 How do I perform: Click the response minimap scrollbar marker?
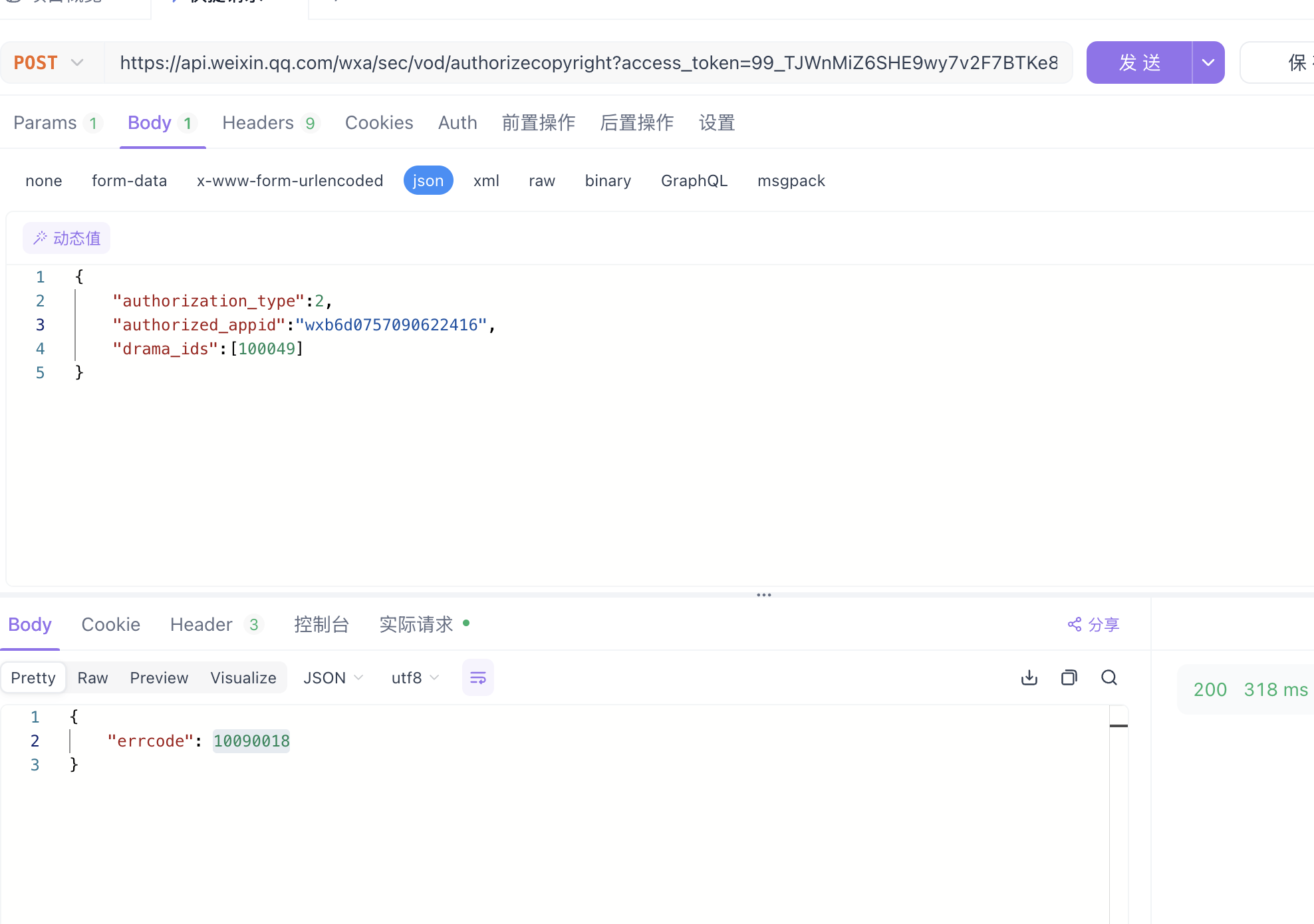[x=1118, y=725]
